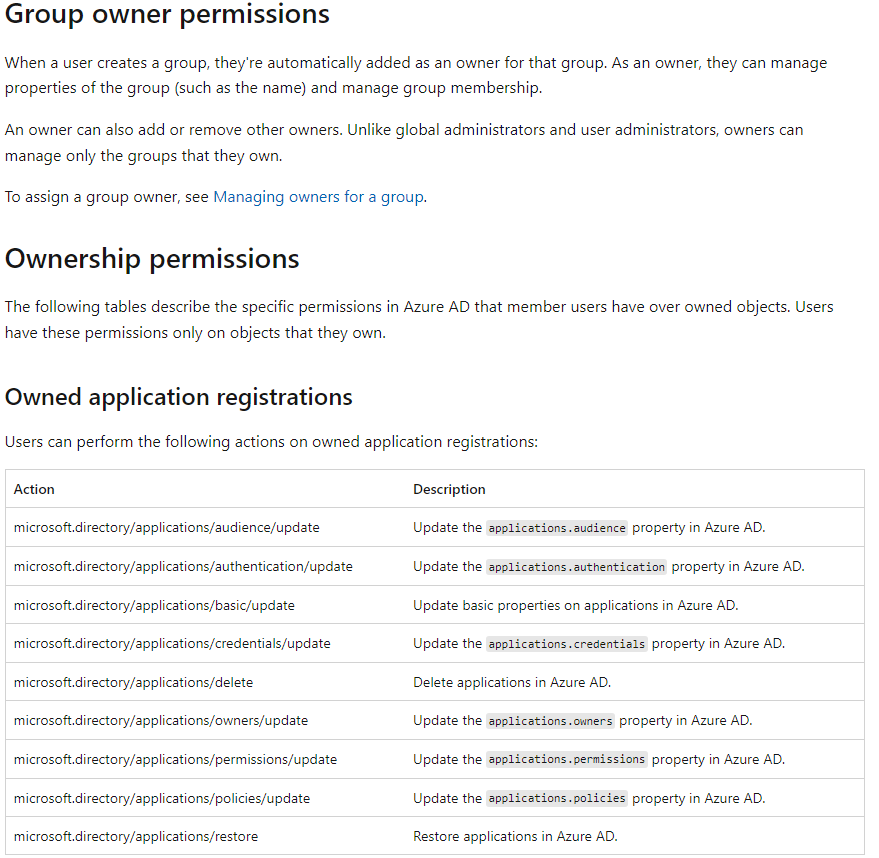This screenshot has height=858, width=879.
Task: Select the applications/delete action cell
Action: point(133,682)
